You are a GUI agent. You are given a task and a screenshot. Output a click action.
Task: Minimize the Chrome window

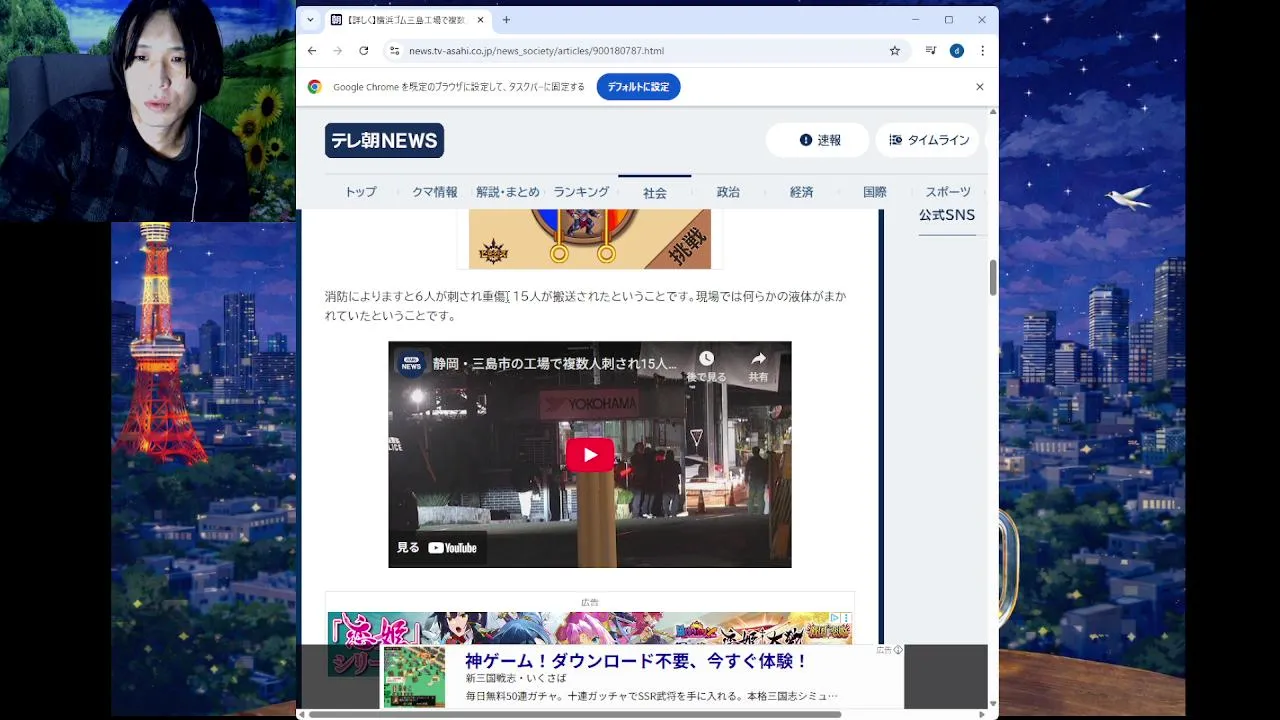click(x=915, y=20)
